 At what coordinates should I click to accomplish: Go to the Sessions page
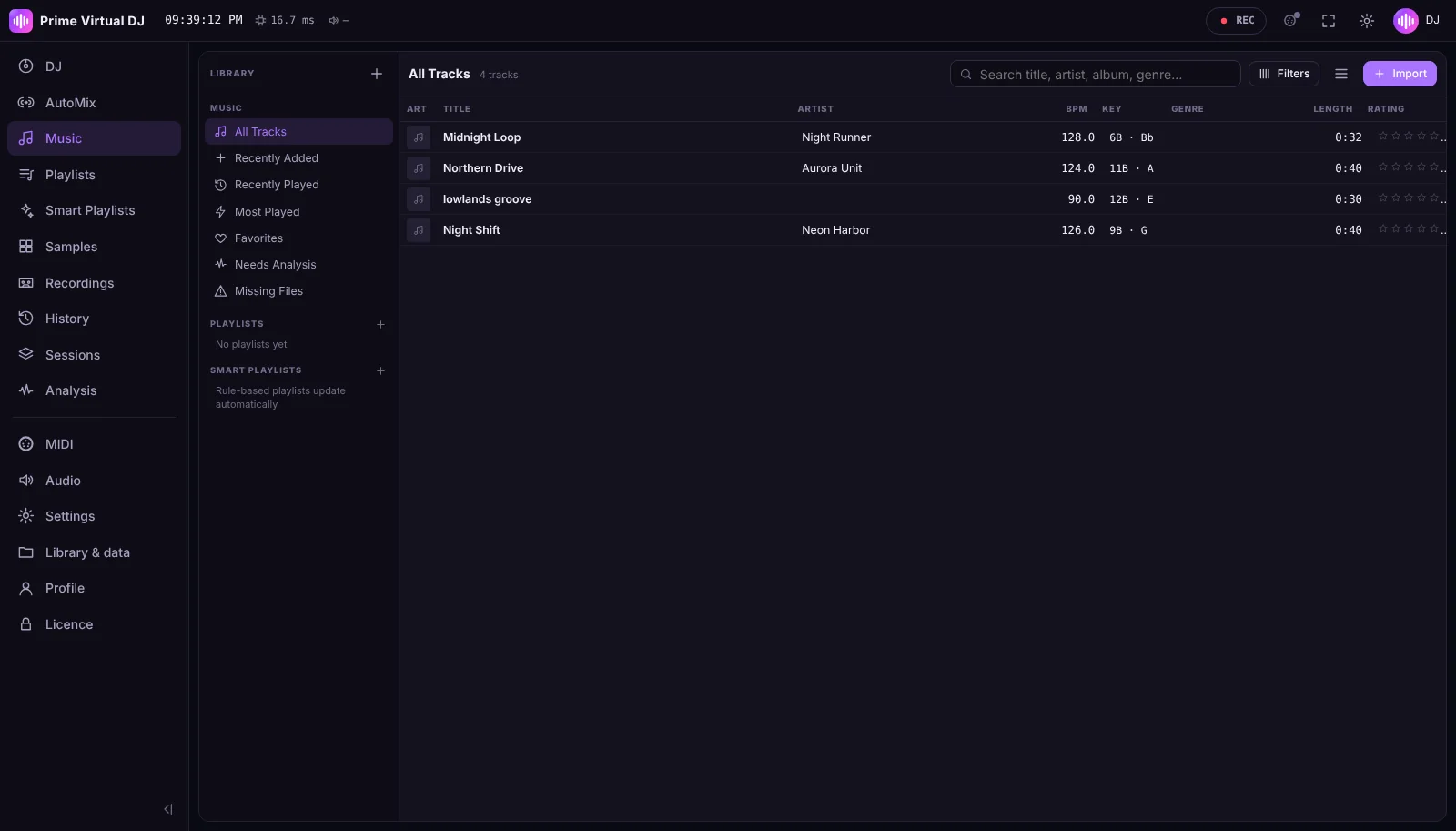(94, 355)
